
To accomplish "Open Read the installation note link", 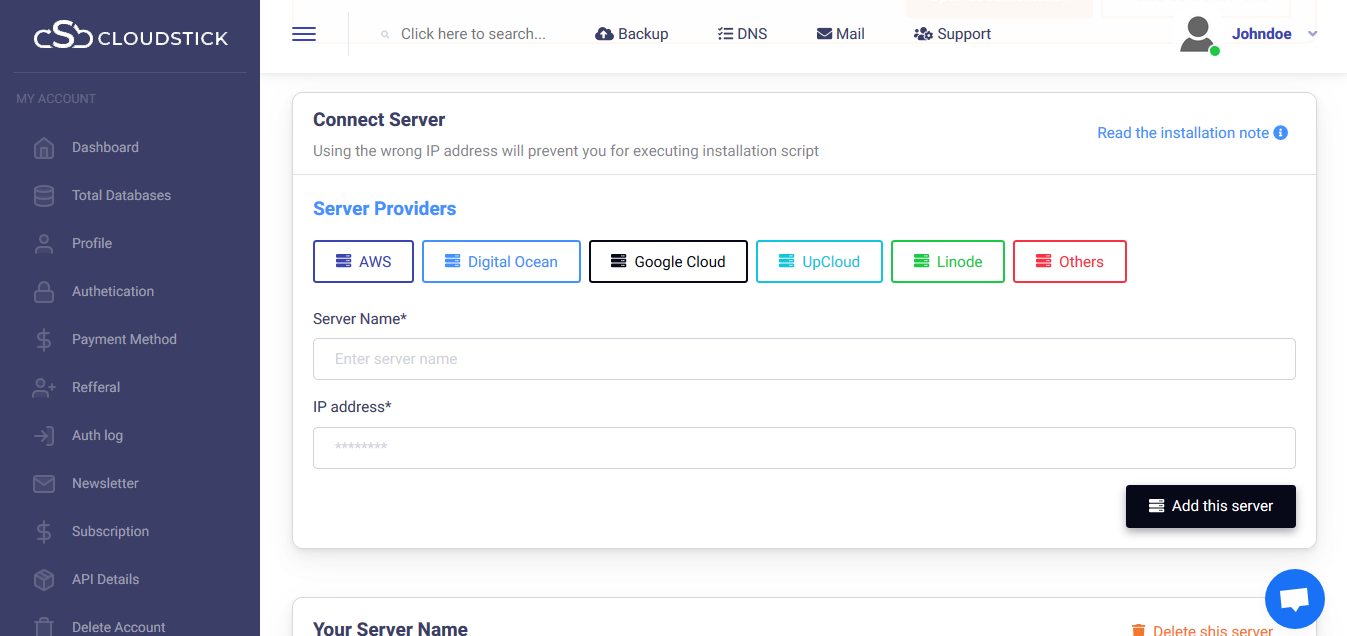I will 1182,133.
